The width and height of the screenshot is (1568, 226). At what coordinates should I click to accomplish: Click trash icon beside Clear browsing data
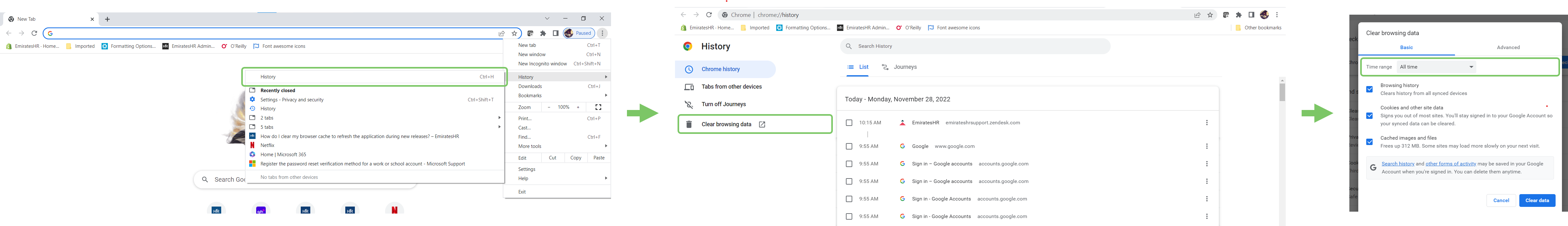[x=688, y=124]
